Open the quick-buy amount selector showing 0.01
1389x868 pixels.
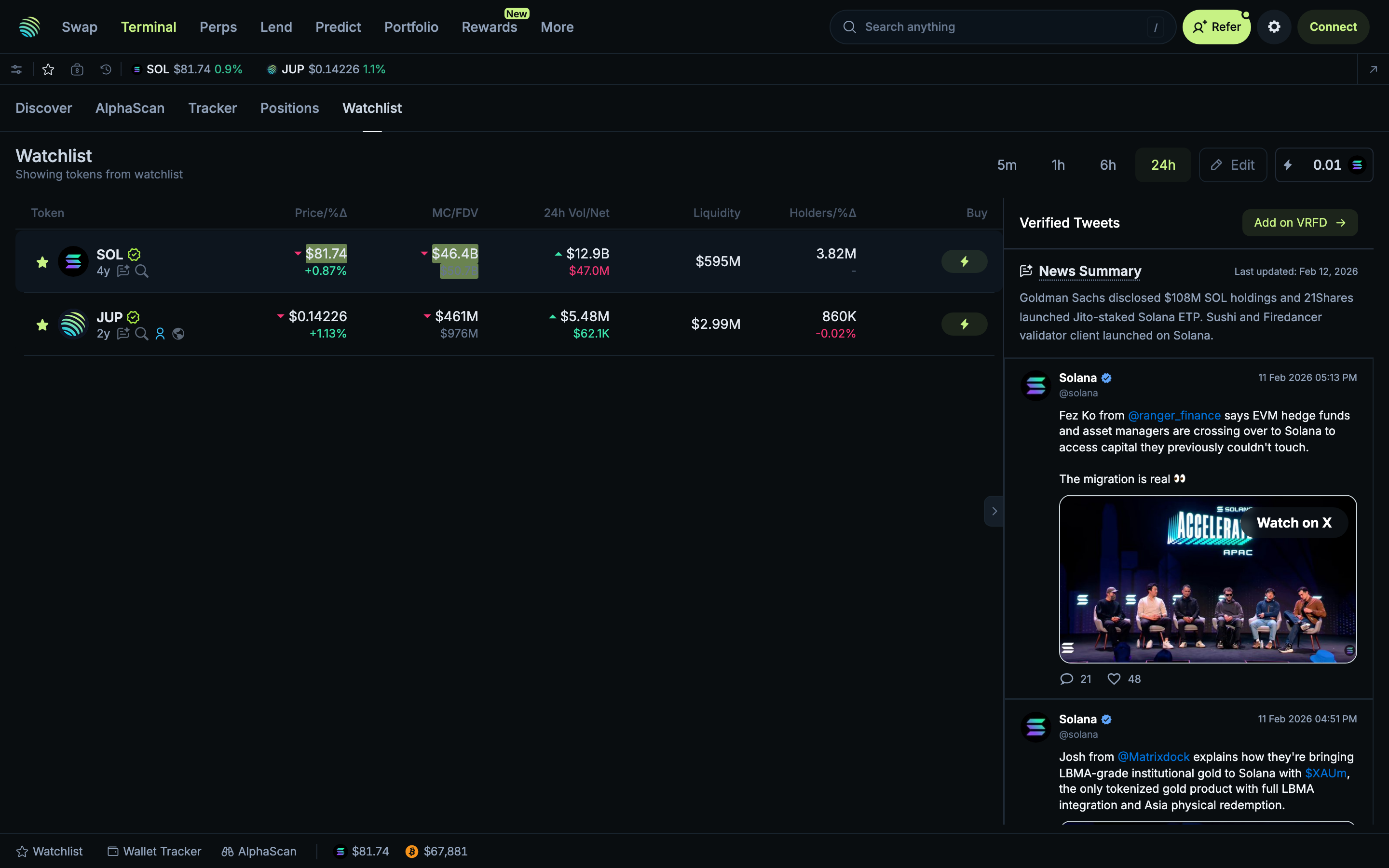click(1323, 165)
